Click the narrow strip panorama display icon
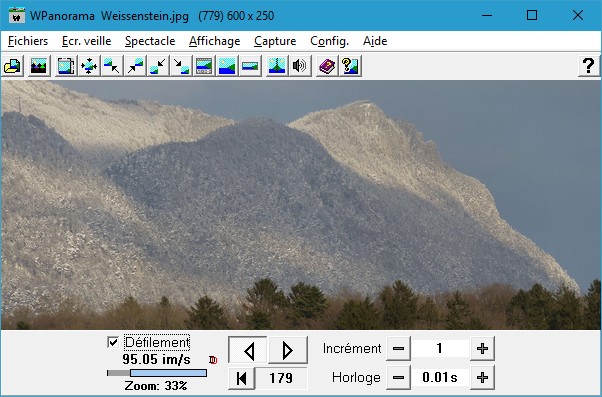 tap(250, 66)
